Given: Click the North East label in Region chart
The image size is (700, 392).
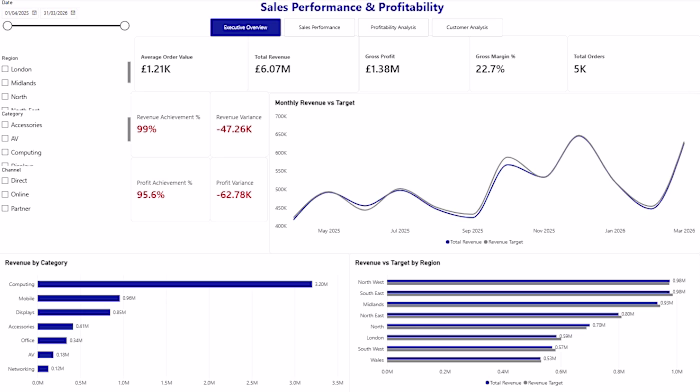Looking at the screenshot, I should [372, 315].
